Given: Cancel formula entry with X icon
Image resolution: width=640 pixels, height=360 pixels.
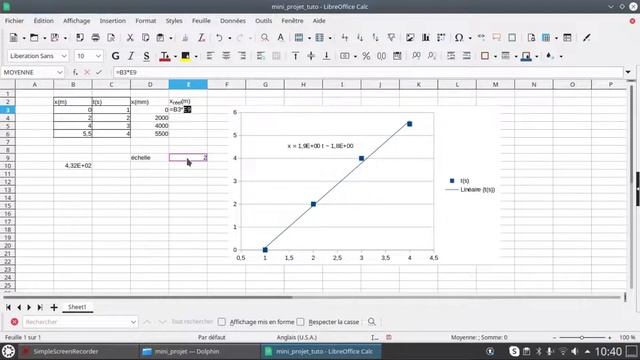Looking at the screenshot, I should click(87, 72).
